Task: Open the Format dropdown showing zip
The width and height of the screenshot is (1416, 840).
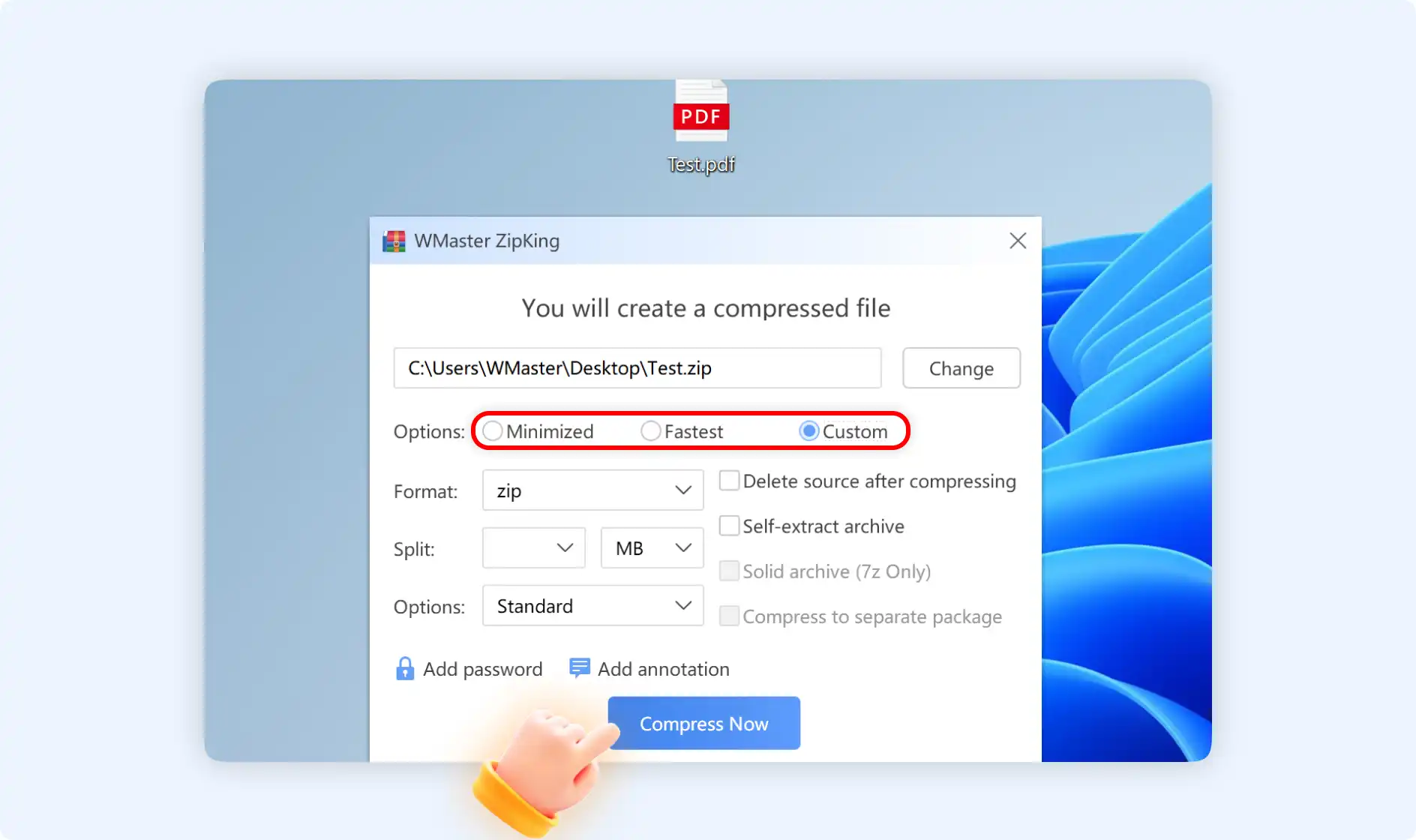Action: pos(592,490)
